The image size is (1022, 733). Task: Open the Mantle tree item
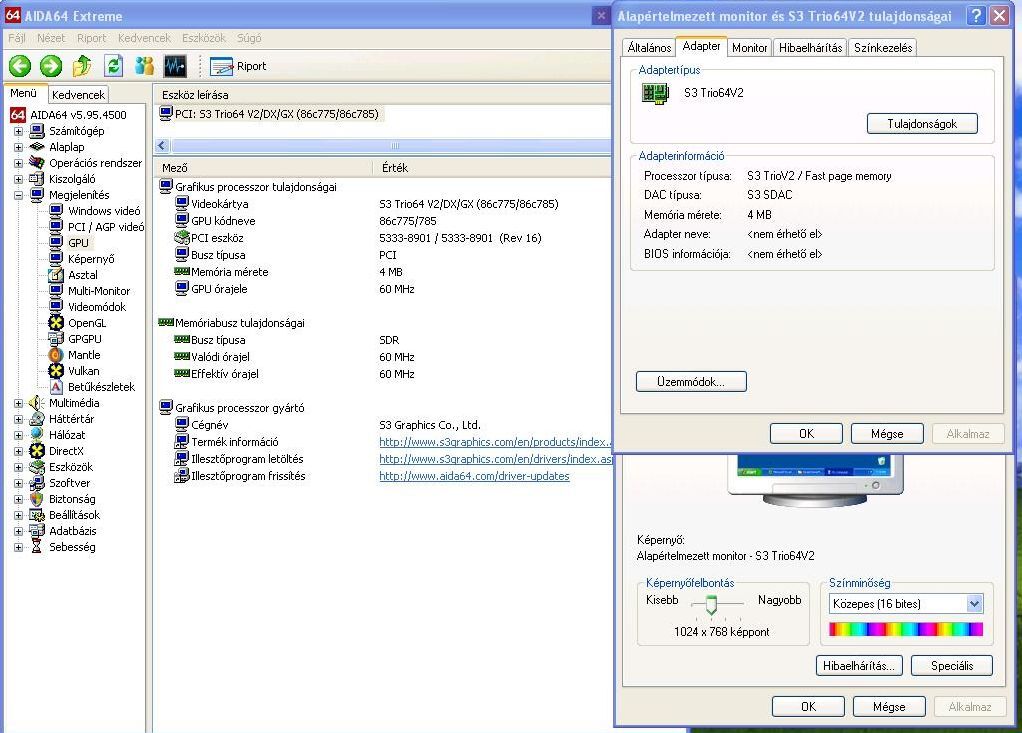coord(84,355)
